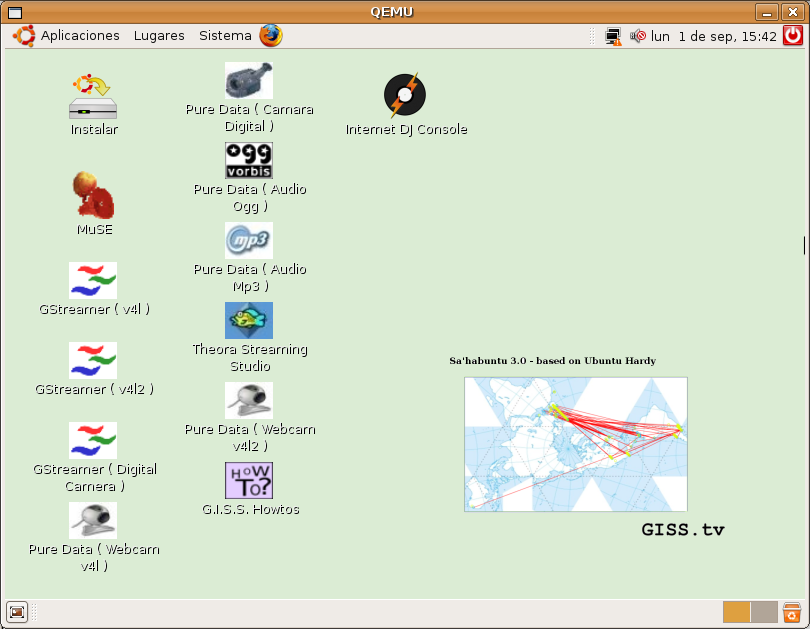The image size is (810, 629).
Task: Select GStreamer ( Digital Camera ) icon
Action: pos(93,441)
